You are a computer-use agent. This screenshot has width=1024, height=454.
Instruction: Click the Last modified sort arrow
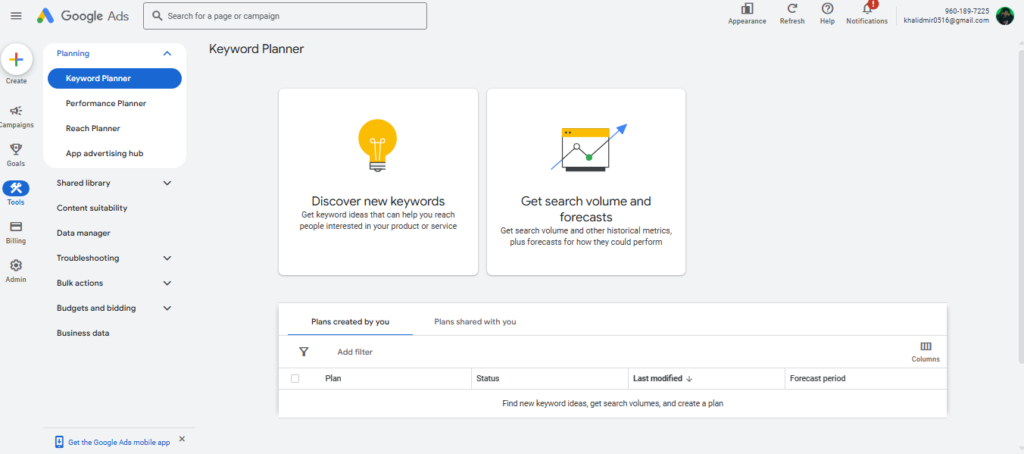(x=689, y=379)
